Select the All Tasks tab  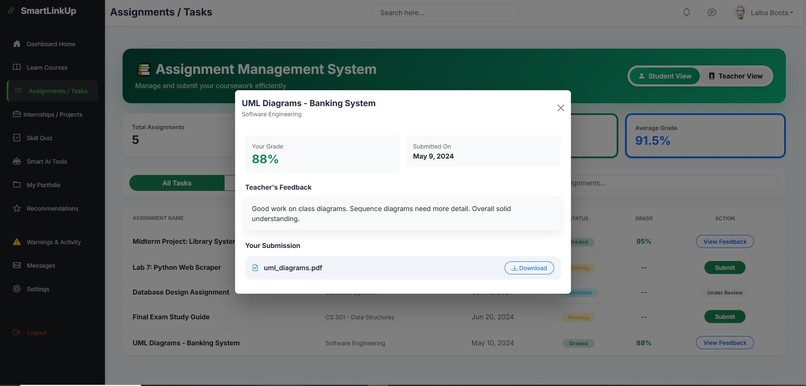(177, 183)
